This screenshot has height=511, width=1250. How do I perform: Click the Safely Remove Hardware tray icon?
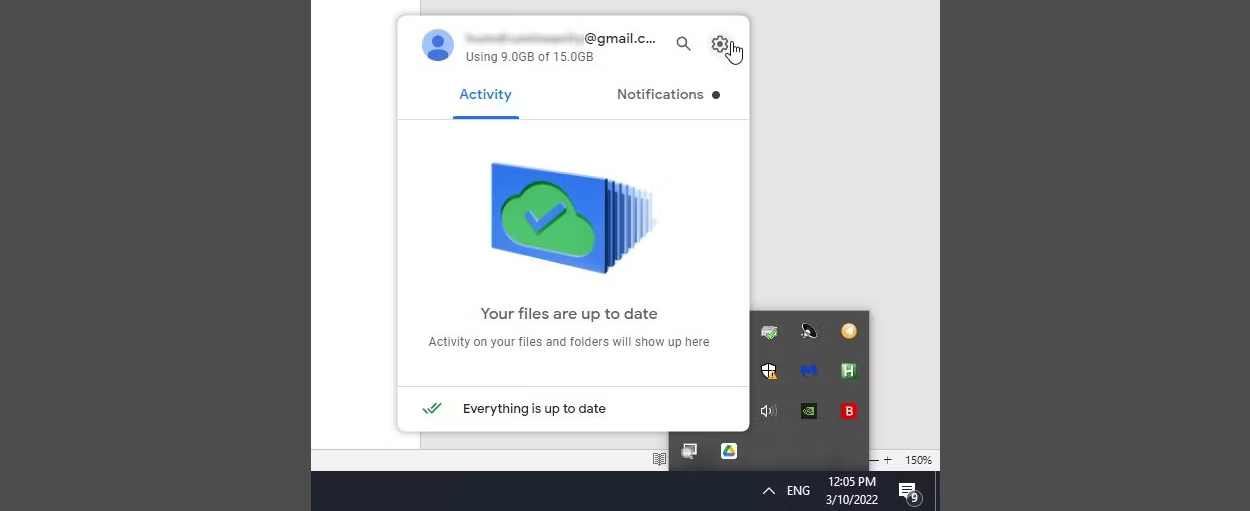tap(769, 331)
